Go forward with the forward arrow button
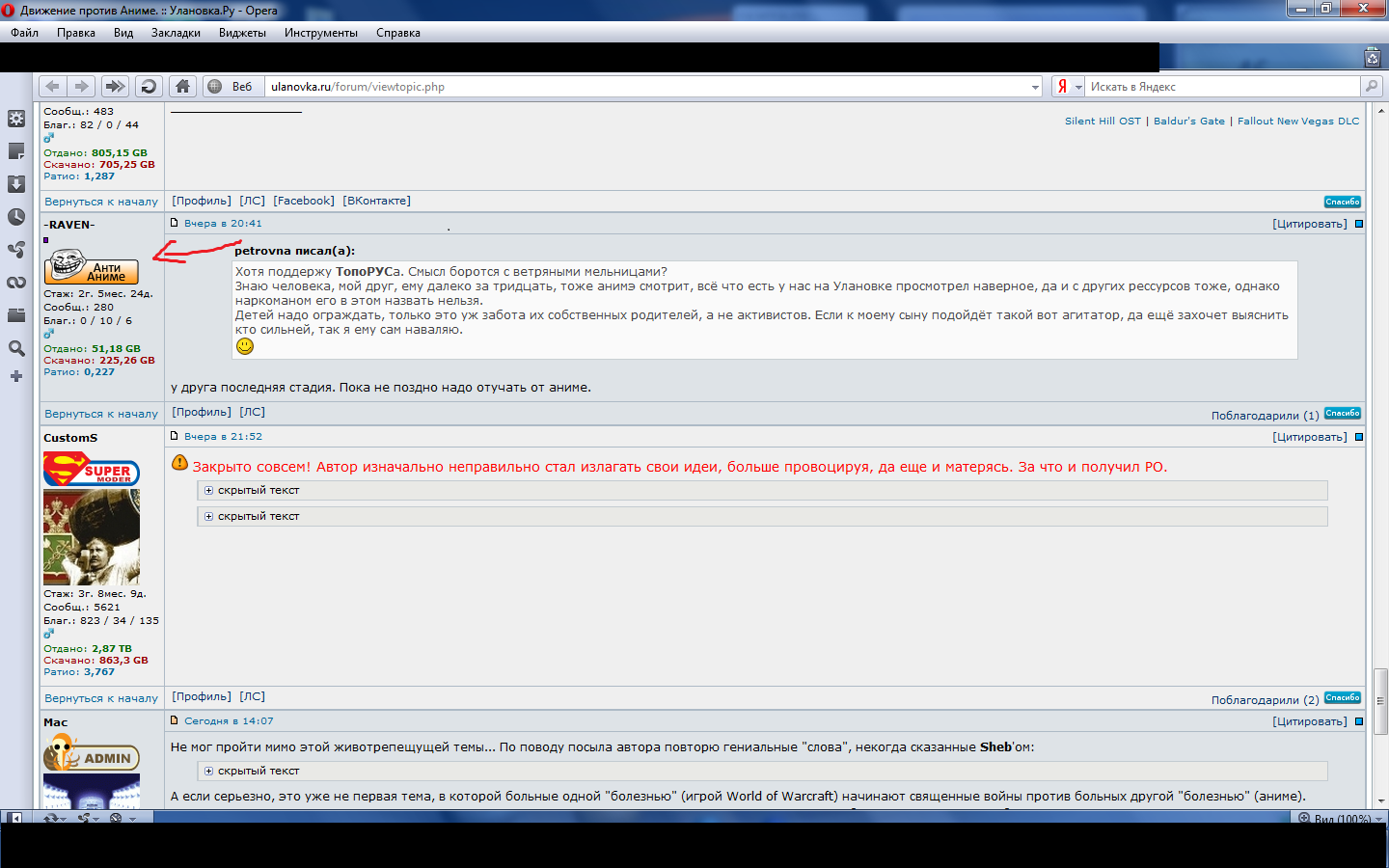The image size is (1389, 868). pos(82,87)
